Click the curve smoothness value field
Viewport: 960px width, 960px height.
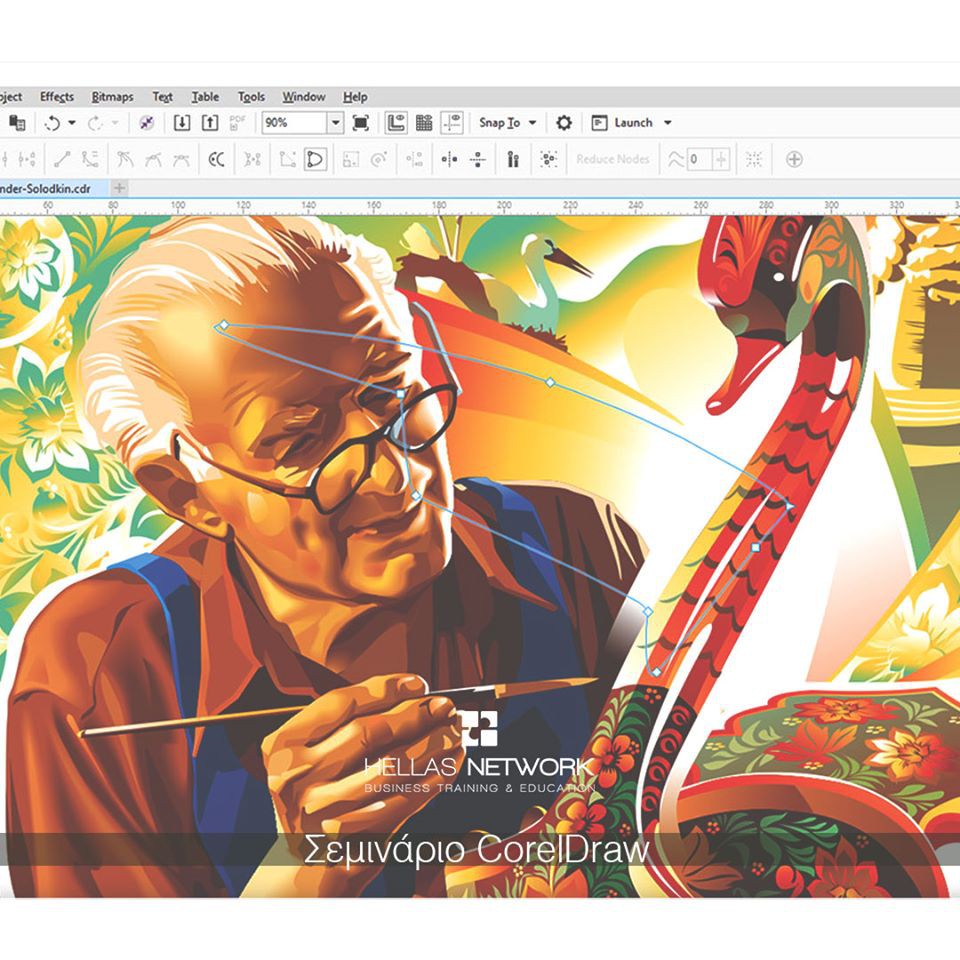pos(699,160)
